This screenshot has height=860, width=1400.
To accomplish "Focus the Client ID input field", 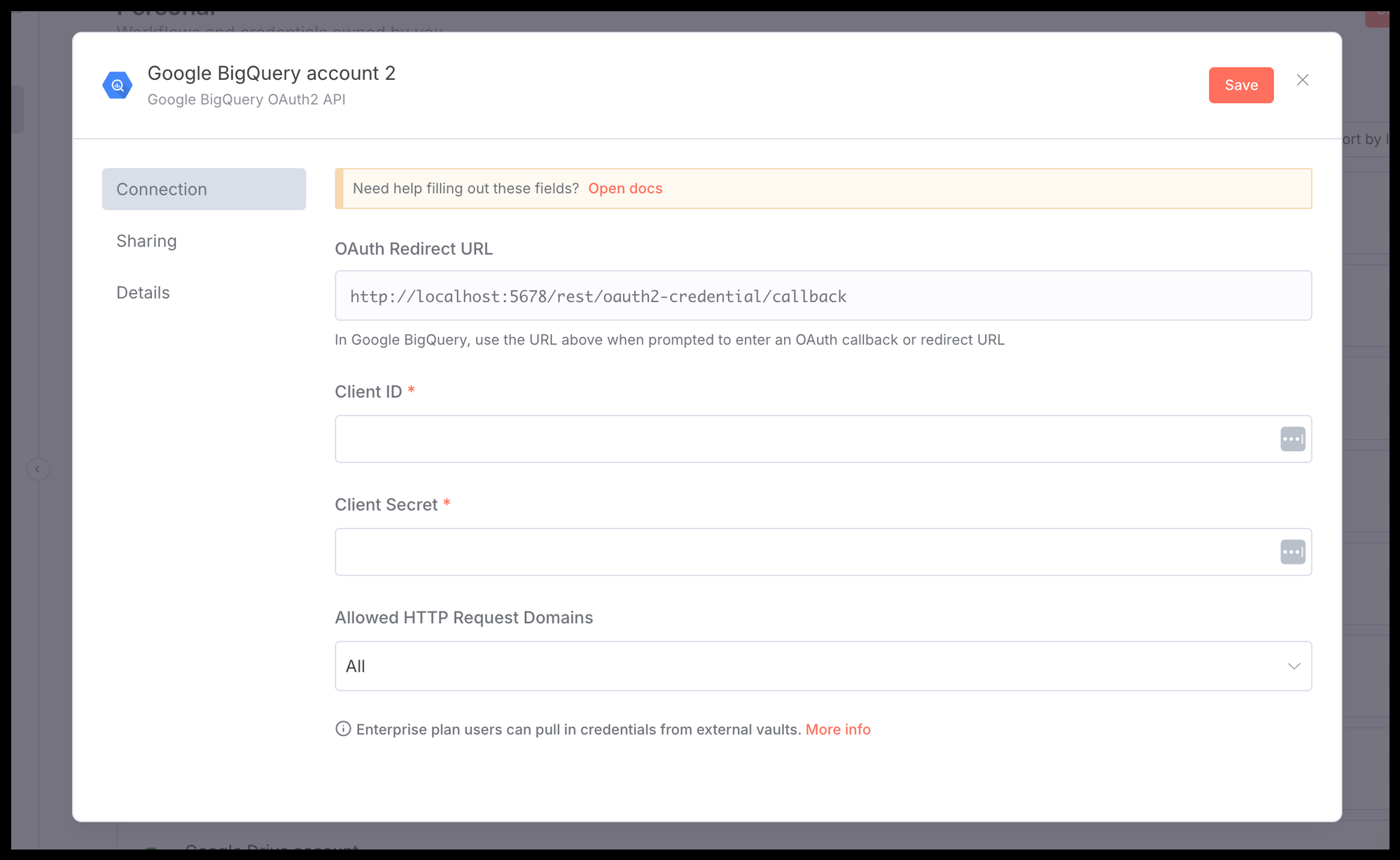I will pyautogui.click(x=805, y=439).
